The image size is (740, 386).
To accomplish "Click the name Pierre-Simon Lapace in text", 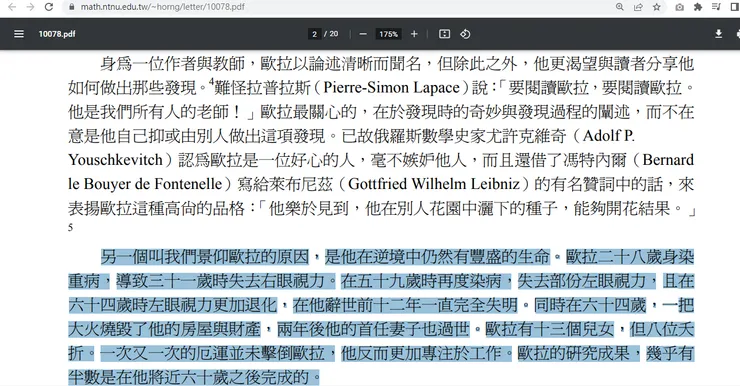I will 392,88.
